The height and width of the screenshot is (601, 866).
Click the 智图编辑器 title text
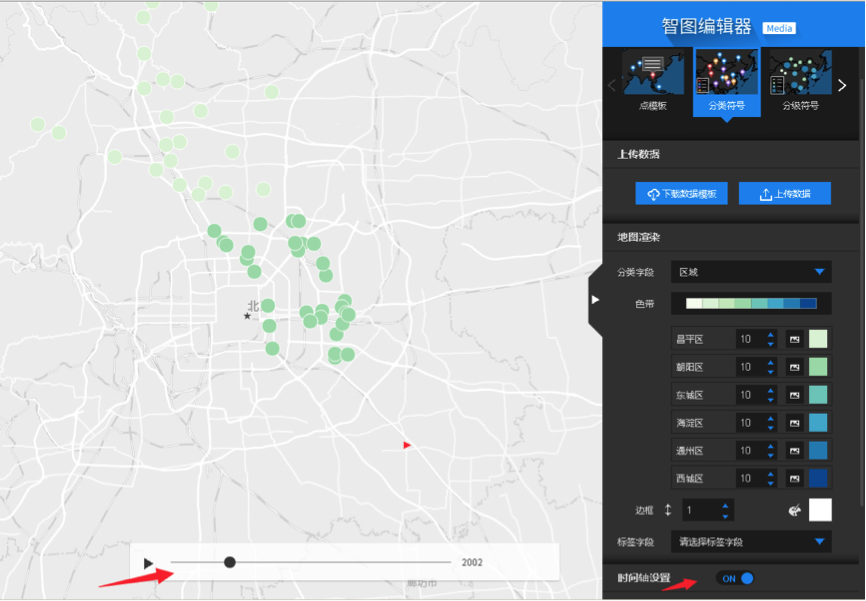click(x=706, y=27)
